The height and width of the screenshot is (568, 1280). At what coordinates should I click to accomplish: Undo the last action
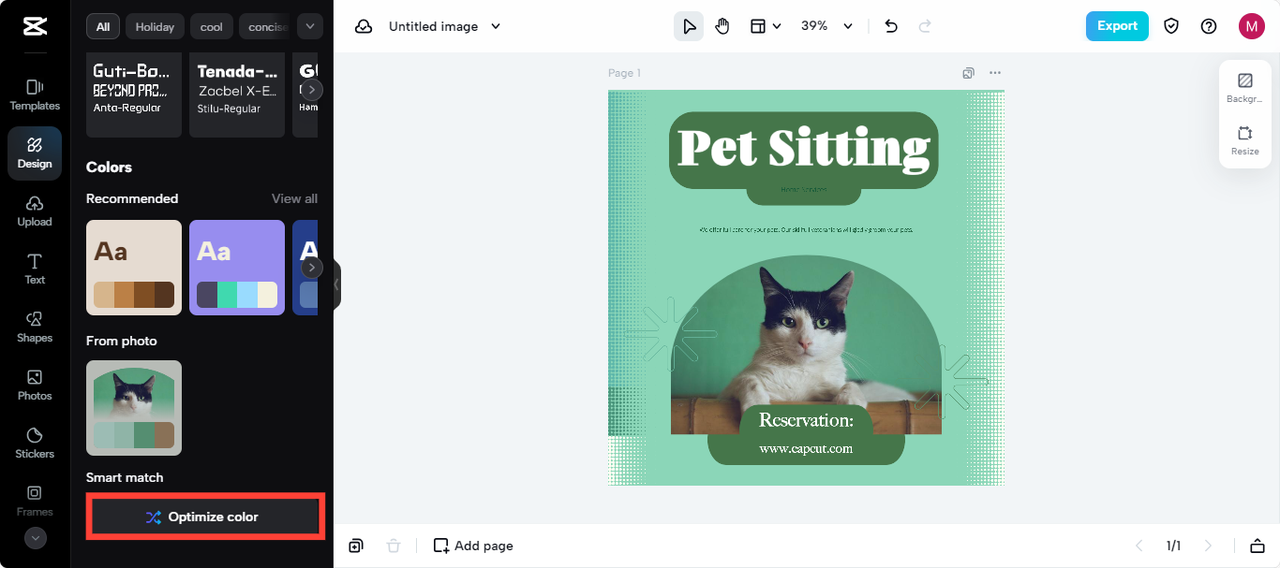892,26
